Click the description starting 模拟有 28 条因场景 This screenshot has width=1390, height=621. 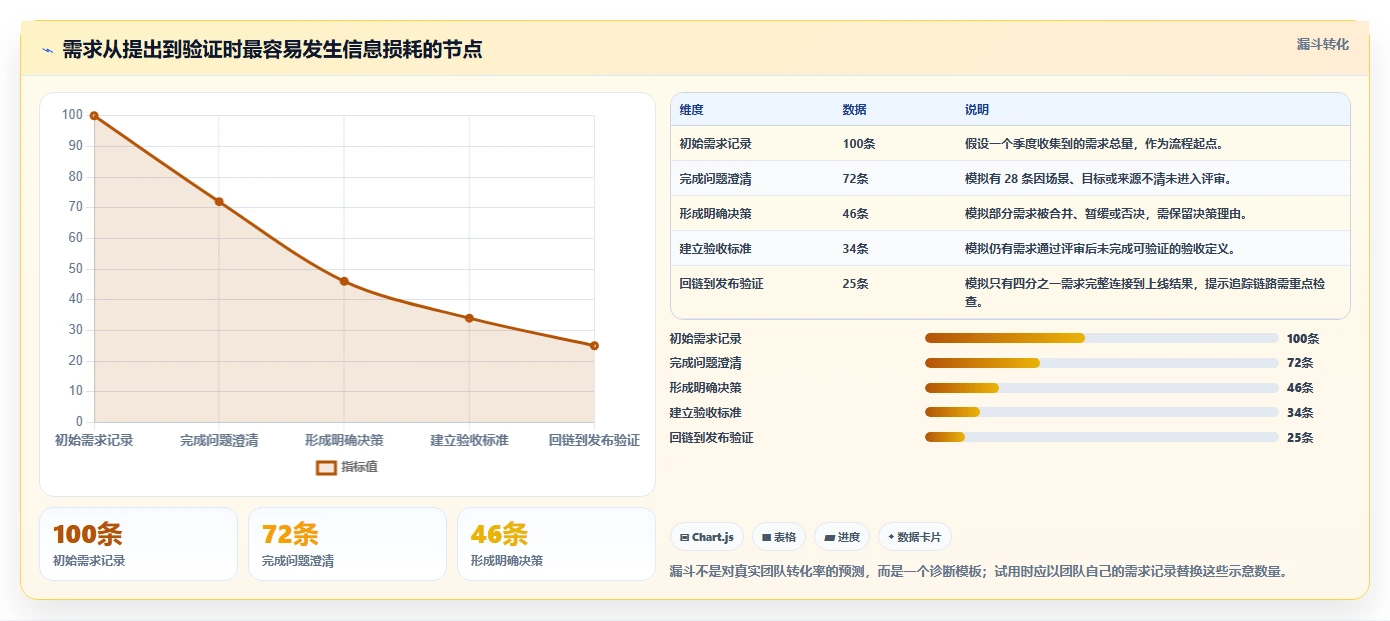coord(1098,179)
